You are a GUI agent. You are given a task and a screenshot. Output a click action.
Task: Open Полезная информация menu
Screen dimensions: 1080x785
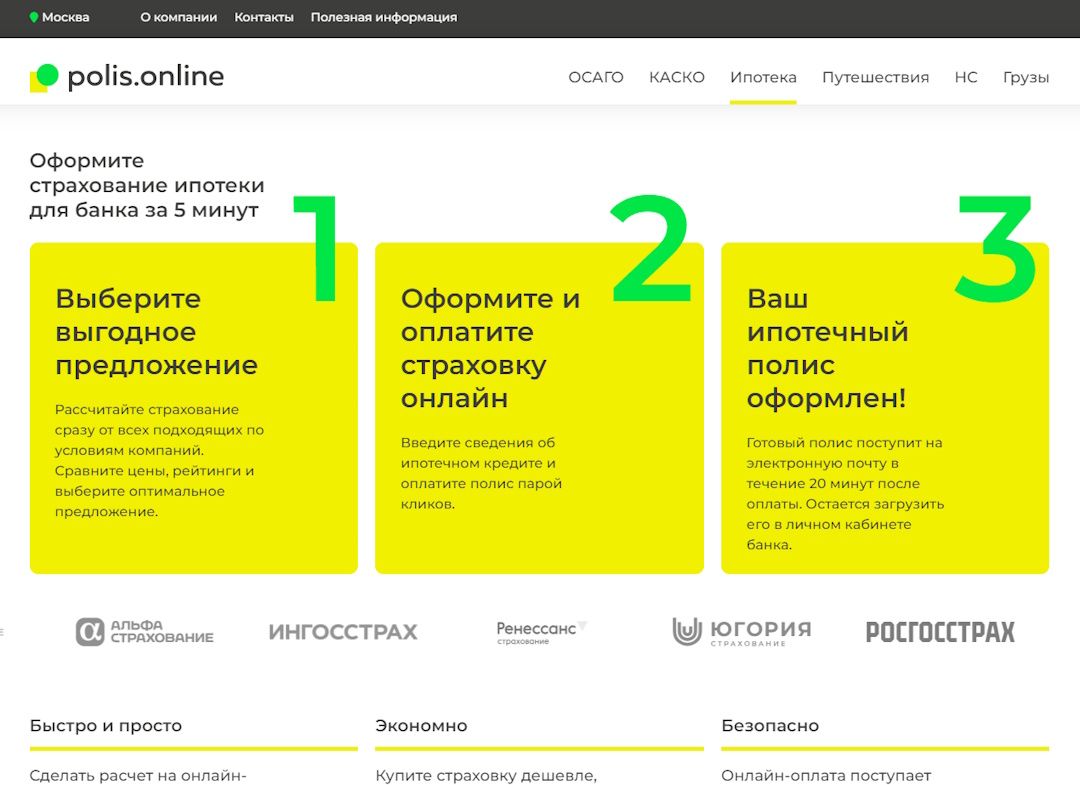click(383, 17)
